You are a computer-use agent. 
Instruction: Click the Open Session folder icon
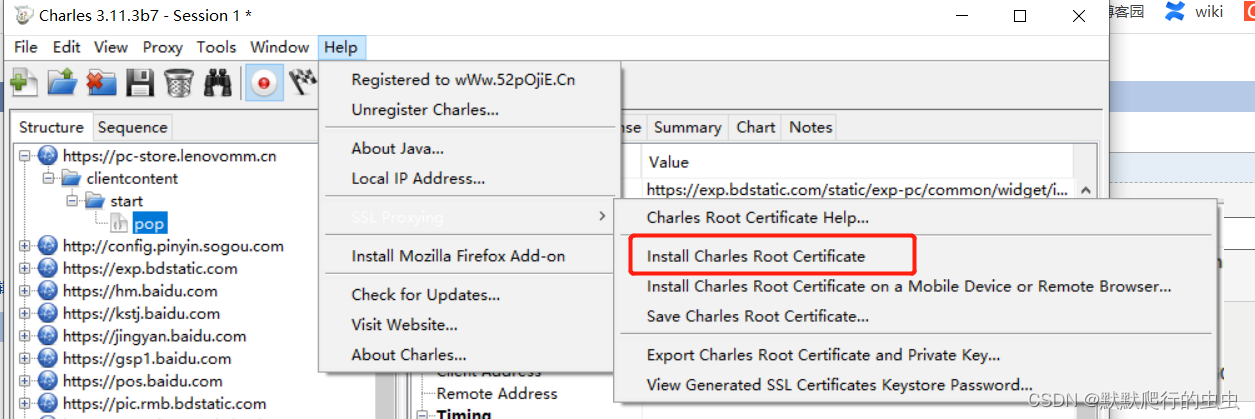63,83
